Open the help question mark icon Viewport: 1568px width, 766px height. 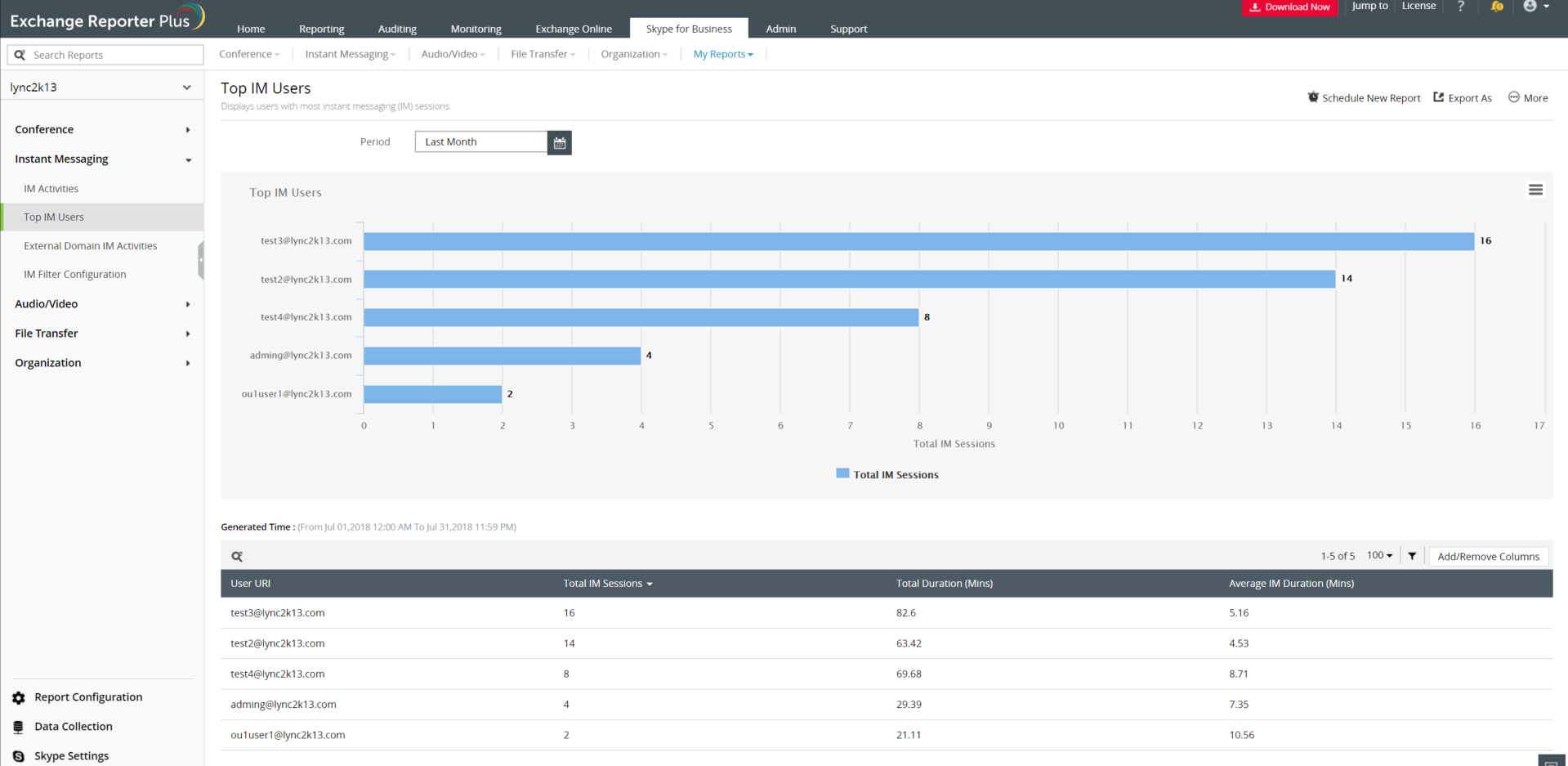[1461, 7]
